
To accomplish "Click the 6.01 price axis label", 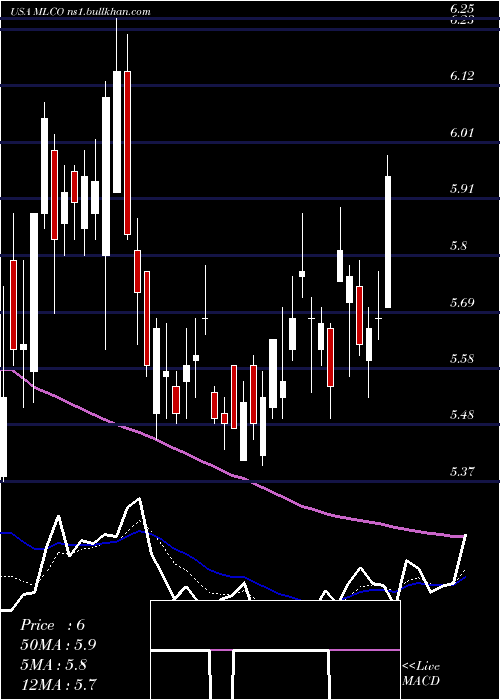I will [462, 133].
